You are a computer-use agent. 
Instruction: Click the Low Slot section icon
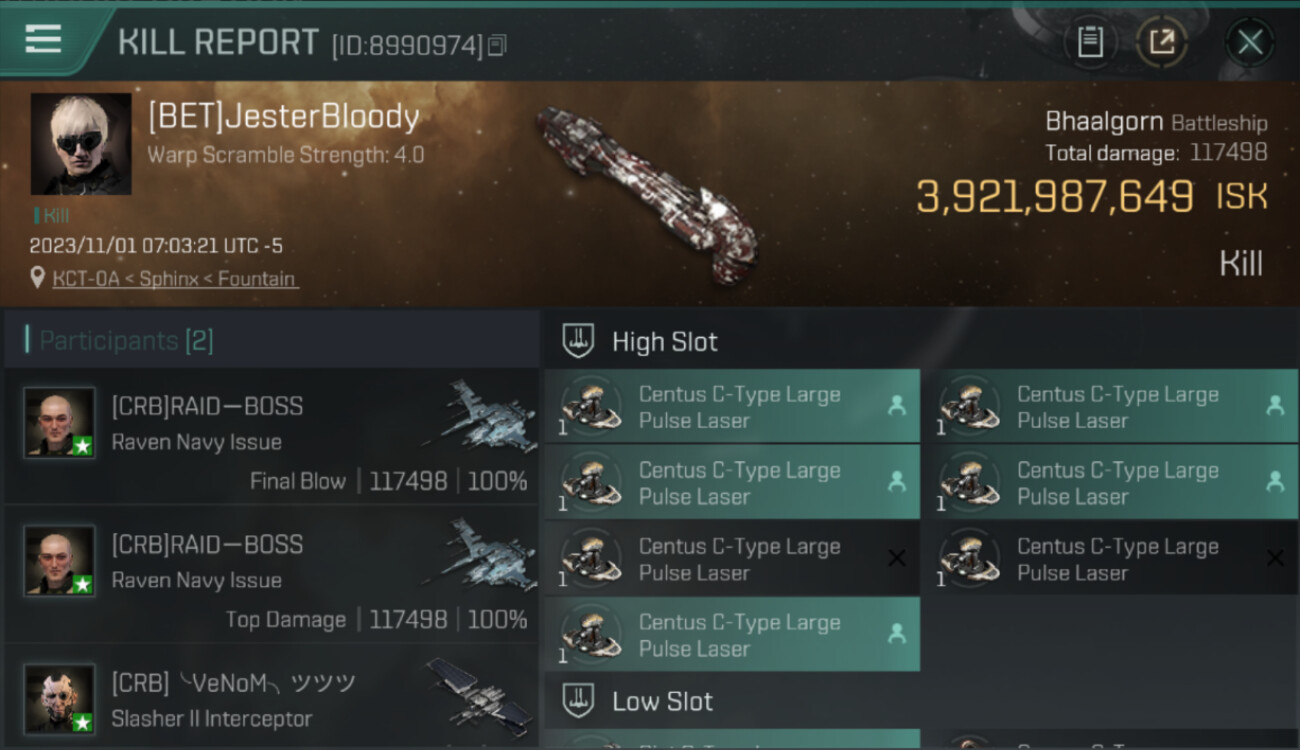(578, 701)
